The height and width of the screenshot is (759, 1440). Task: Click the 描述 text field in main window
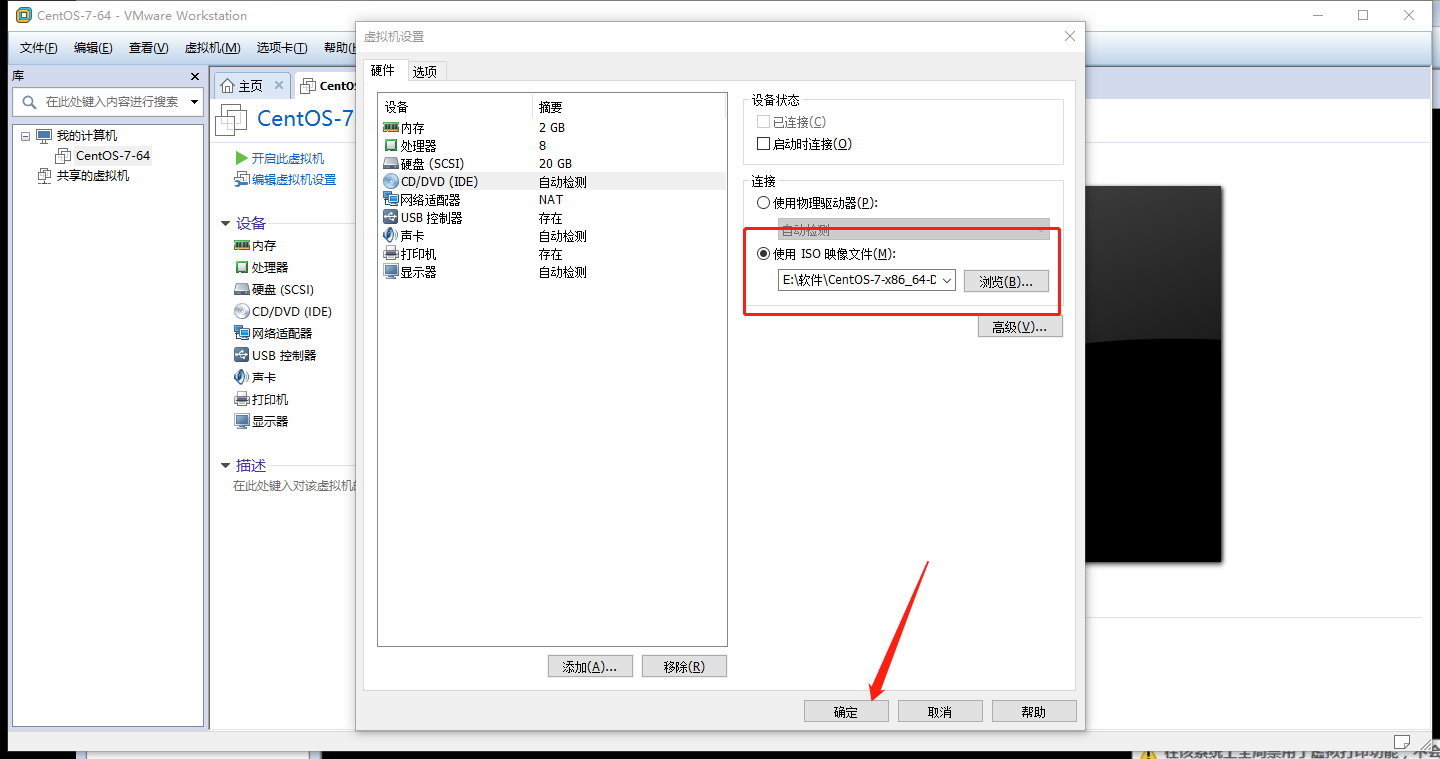pyautogui.click(x=295, y=485)
